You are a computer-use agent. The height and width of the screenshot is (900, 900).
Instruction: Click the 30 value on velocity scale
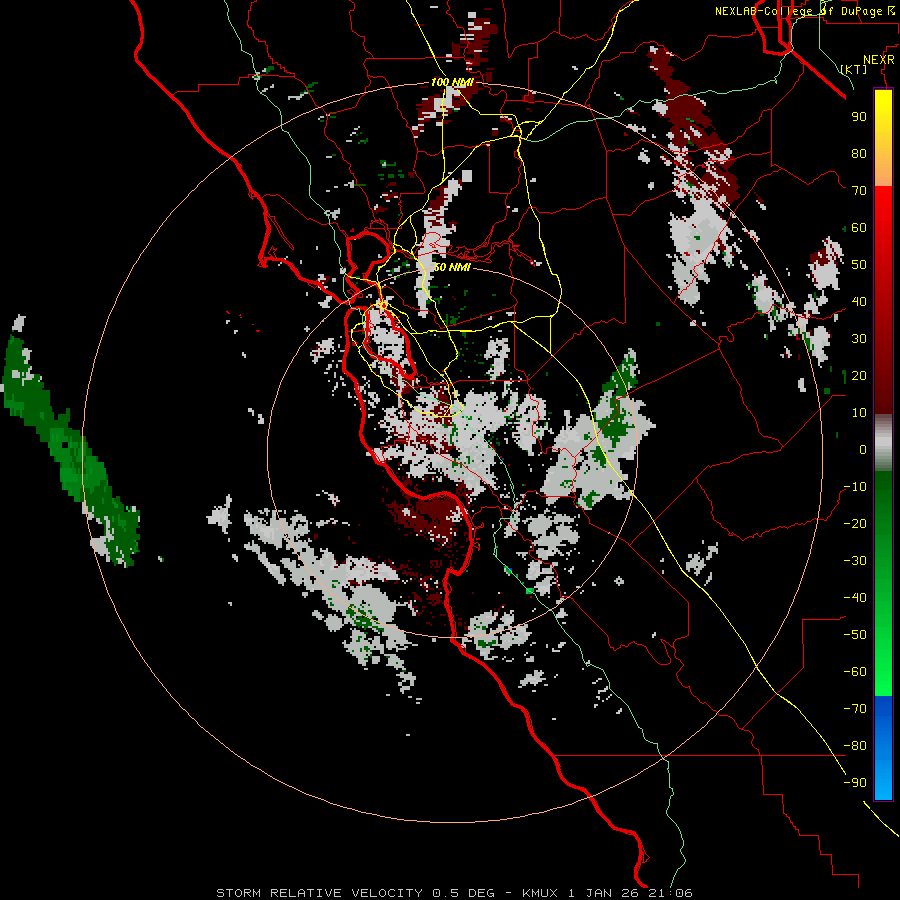point(859,339)
